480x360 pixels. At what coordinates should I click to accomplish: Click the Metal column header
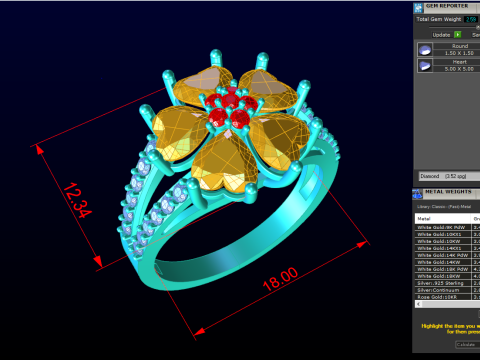pos(443,219)
